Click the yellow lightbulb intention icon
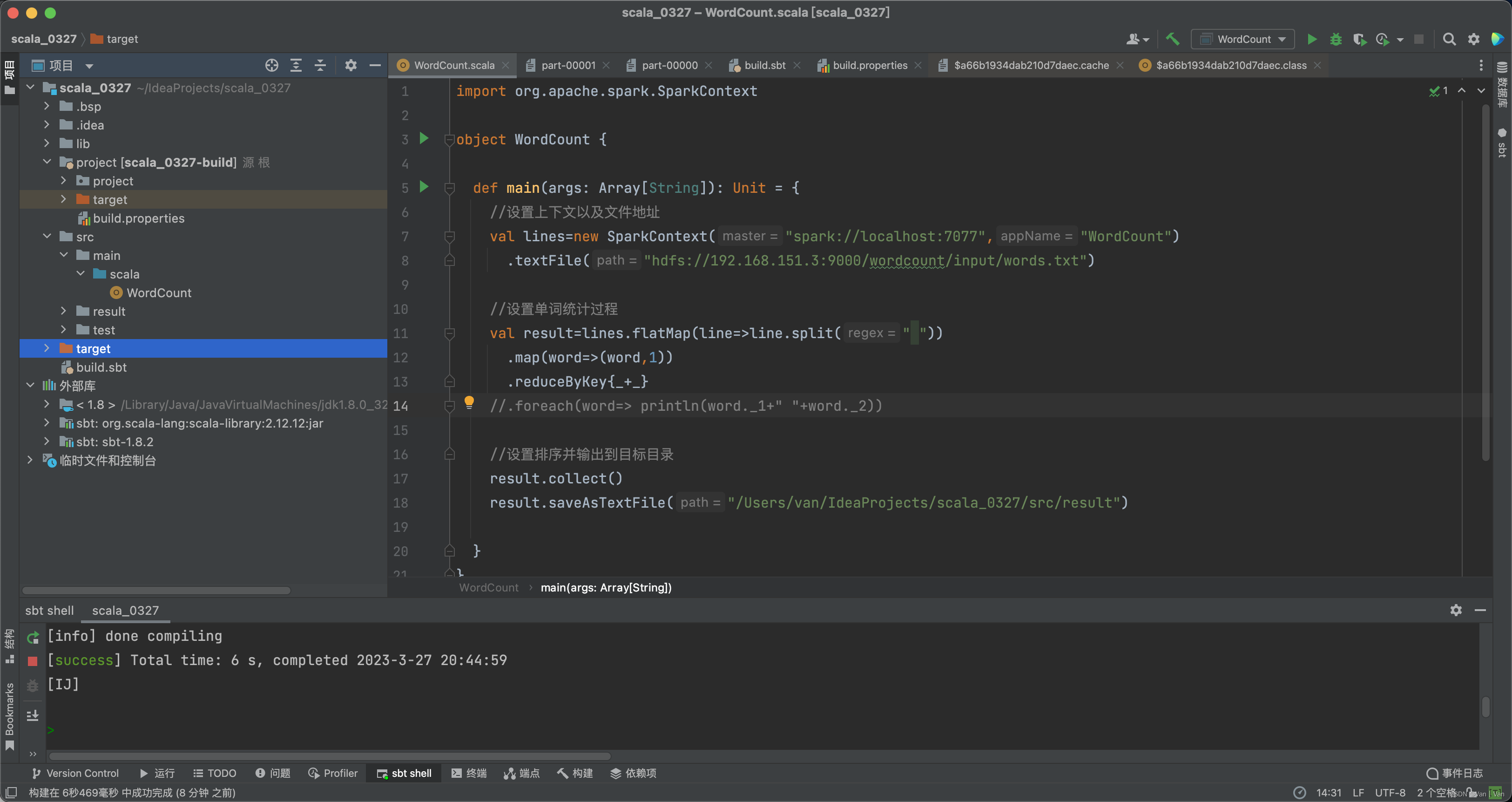The image size is (1512, 802). [x=469, y=403]
